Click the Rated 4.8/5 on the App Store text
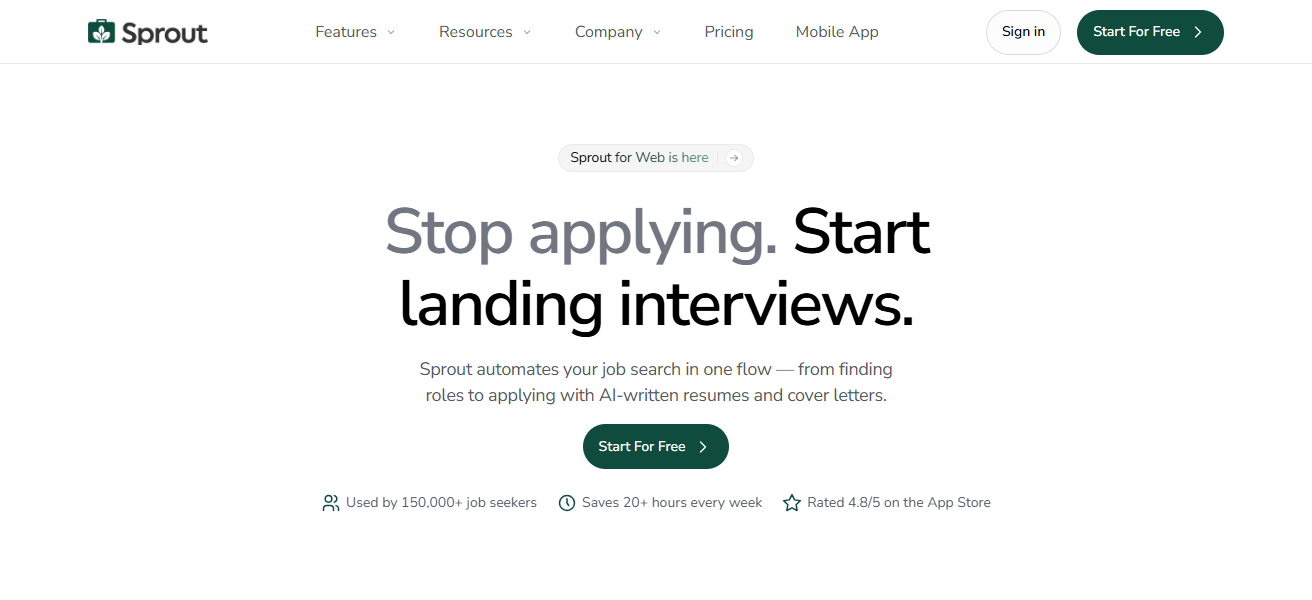Screen dimensions: 1312x600 pos(899,503)
